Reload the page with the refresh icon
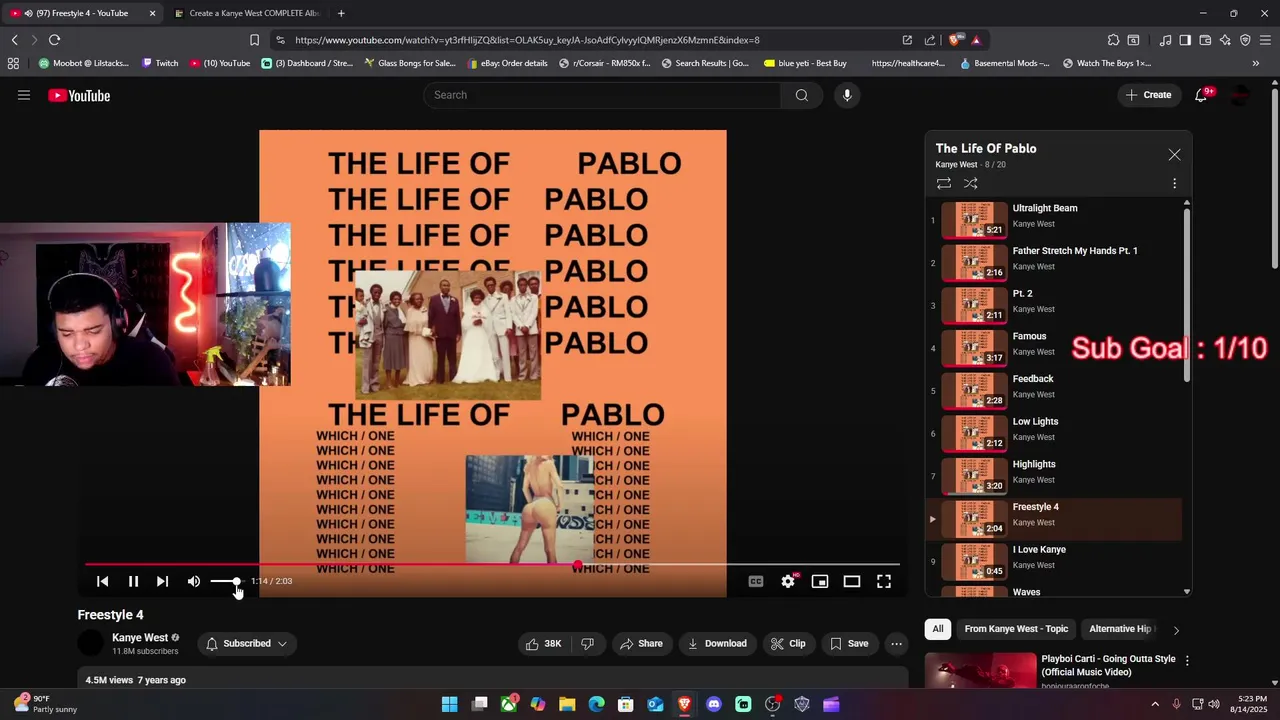The image size is (1280, 720). [54, 40]
